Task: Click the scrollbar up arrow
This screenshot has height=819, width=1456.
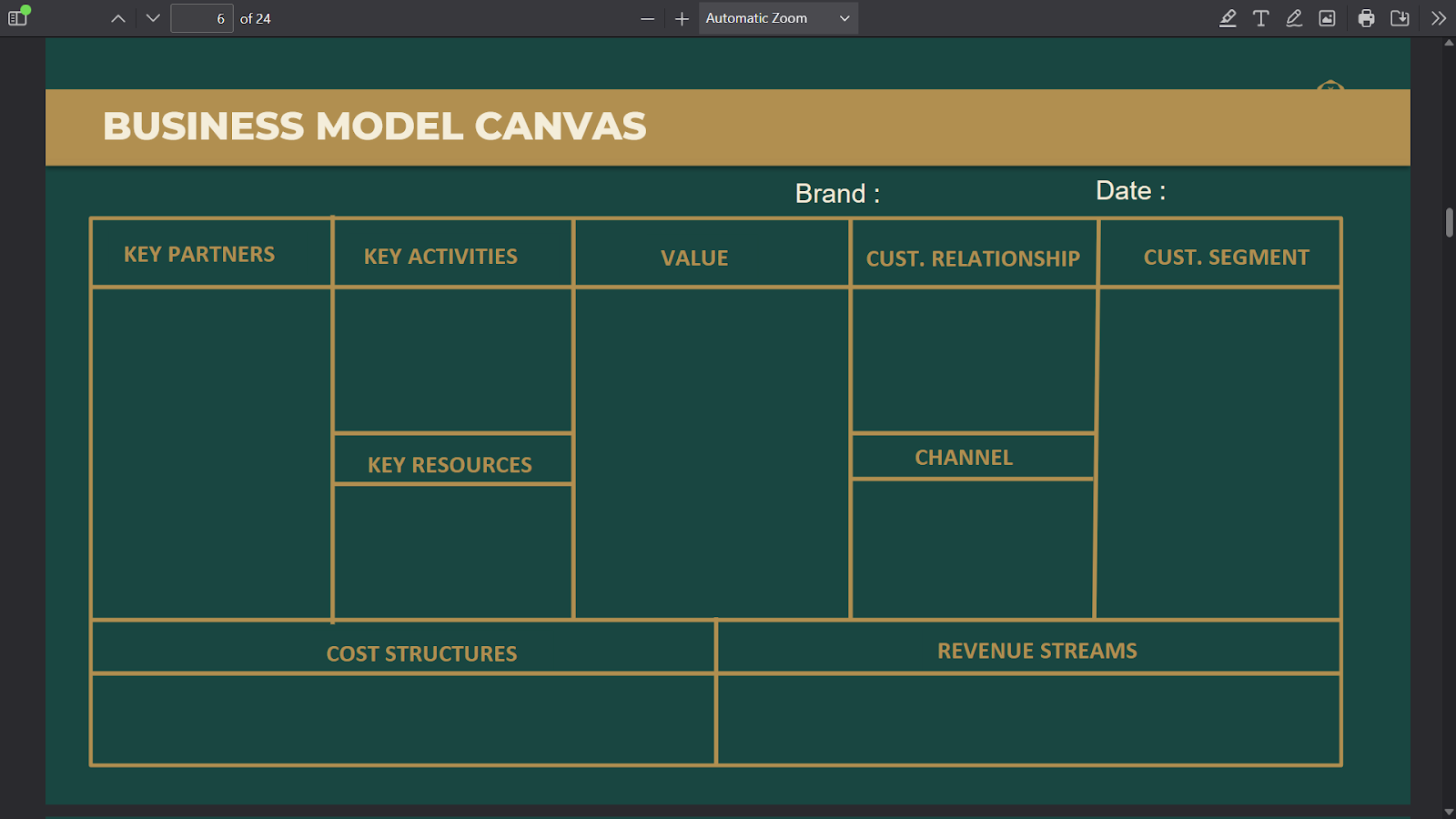Action: [1449, 43]
